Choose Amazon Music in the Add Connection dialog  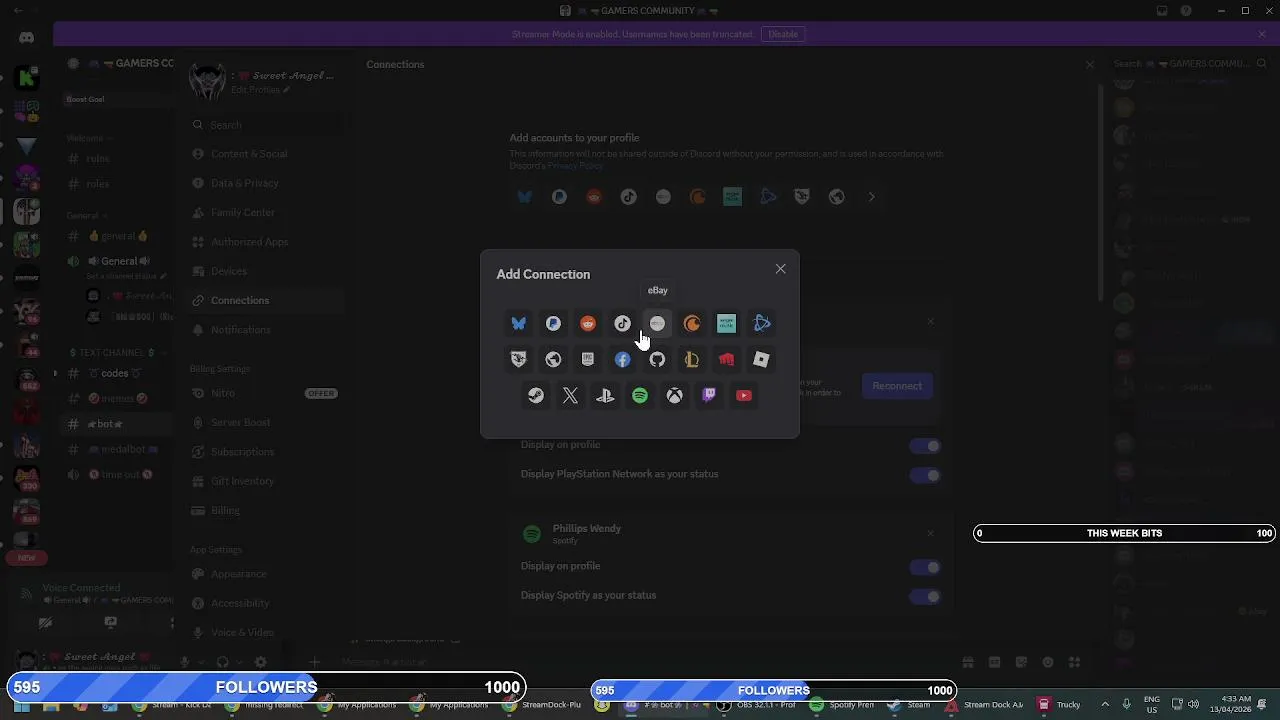click(x=726, y=323)
